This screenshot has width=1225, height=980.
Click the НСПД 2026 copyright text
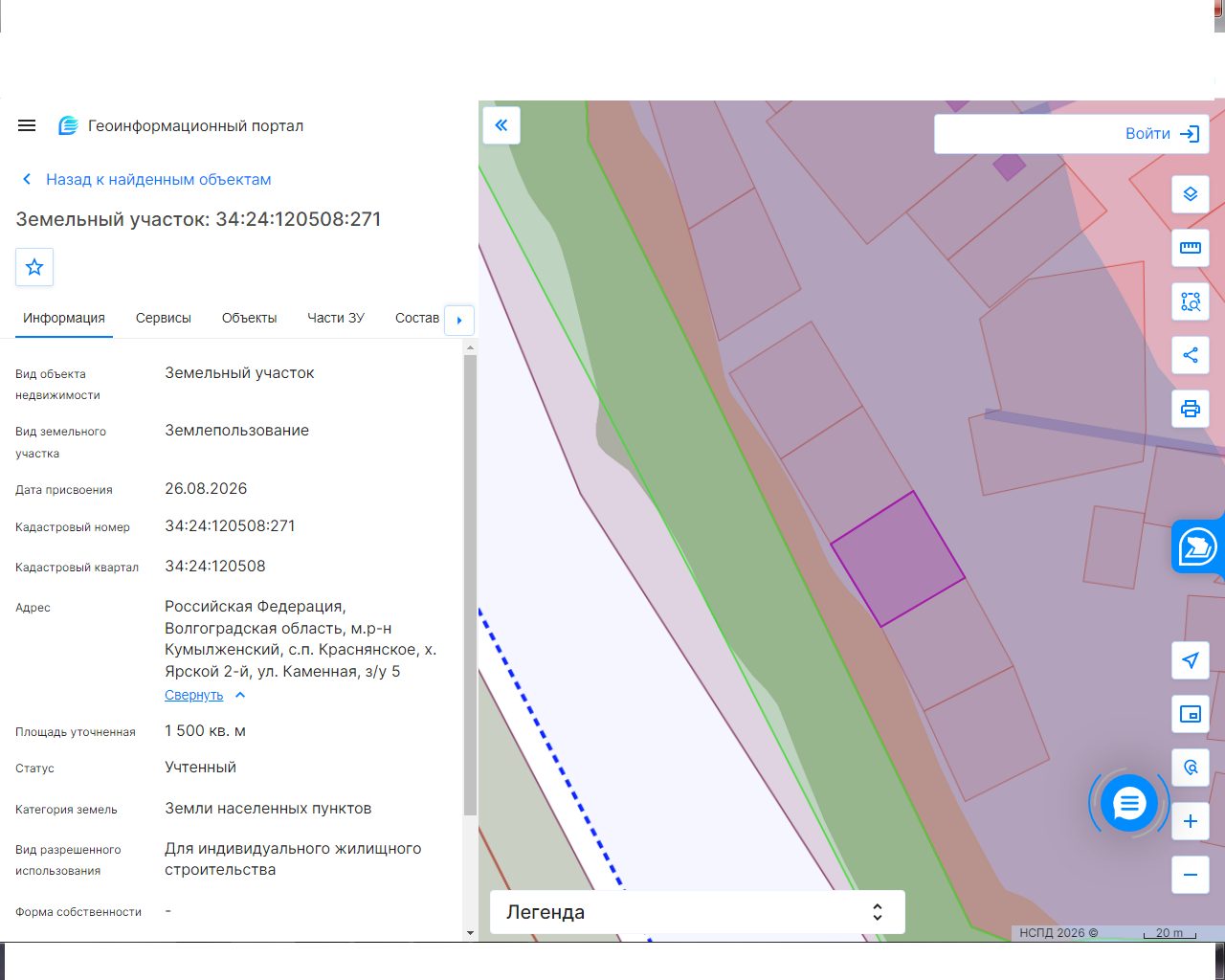pyautogui.click(x=1058, y=933)
